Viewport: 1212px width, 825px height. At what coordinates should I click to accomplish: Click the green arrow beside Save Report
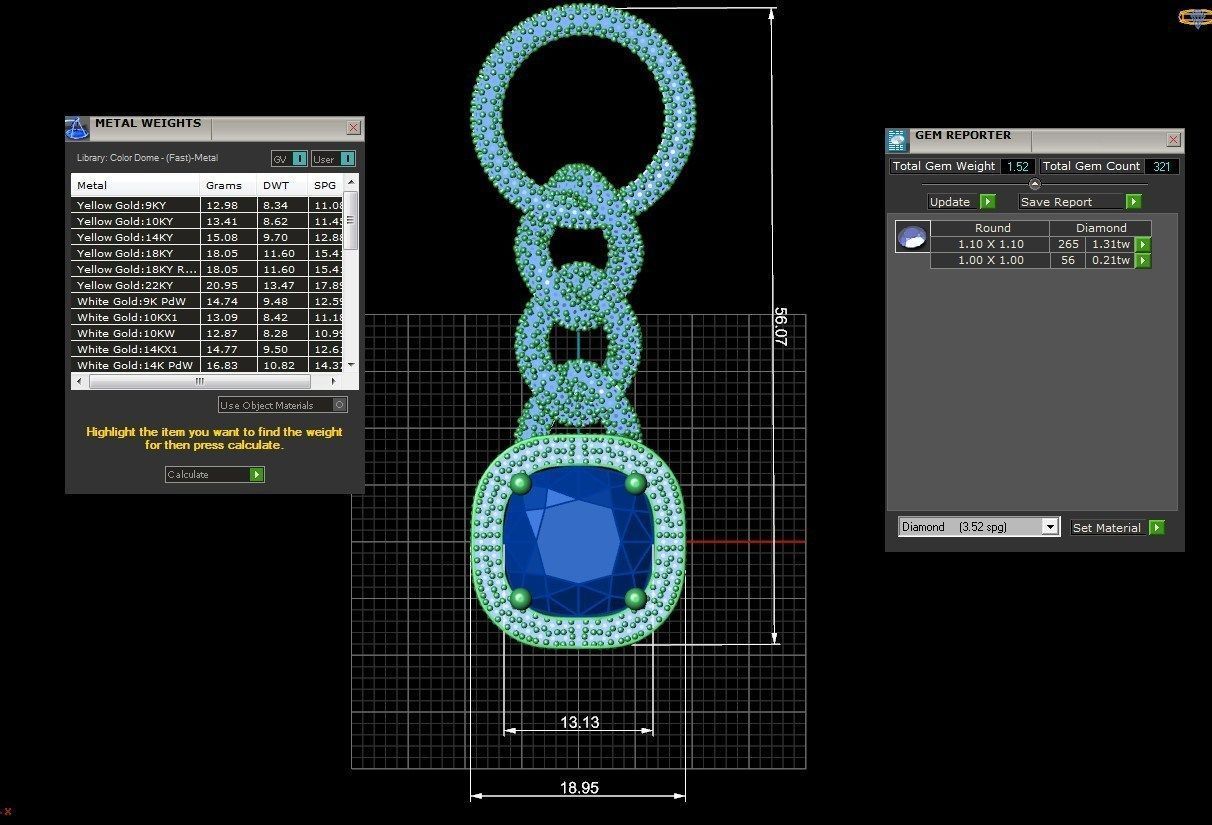1133,202
